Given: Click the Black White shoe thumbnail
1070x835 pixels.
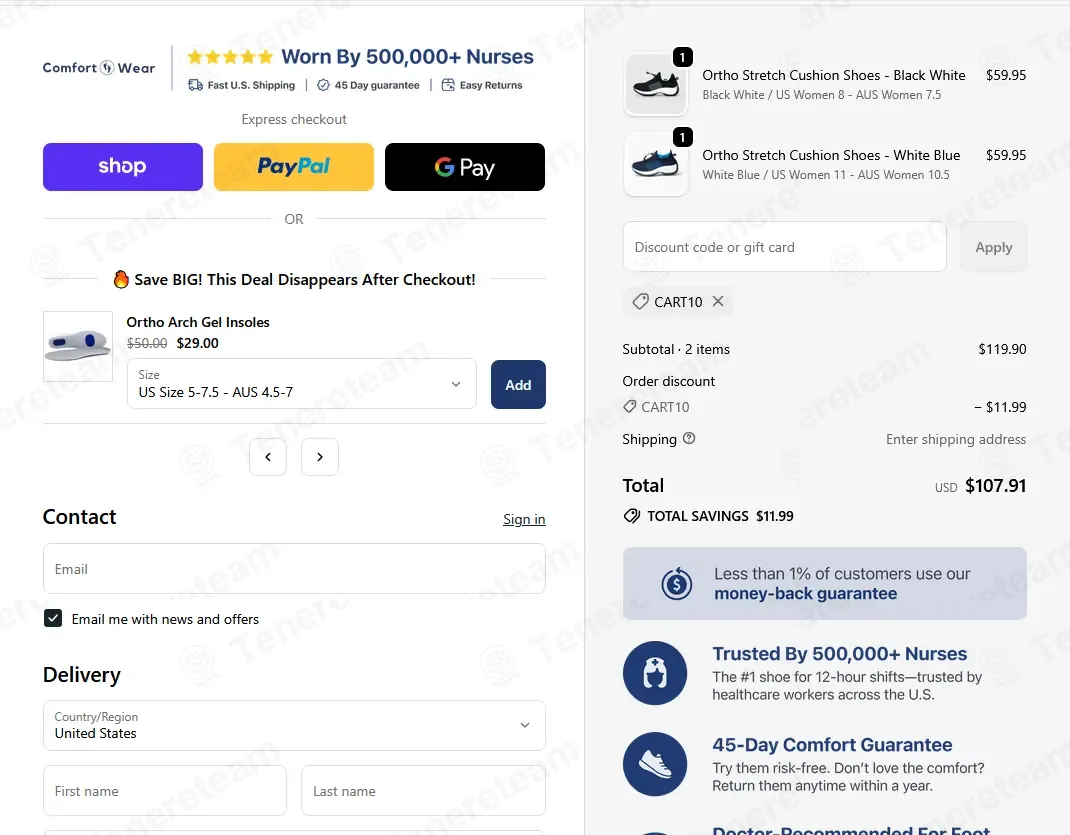Looking at the screenshot, I should [x=656, y=85].
